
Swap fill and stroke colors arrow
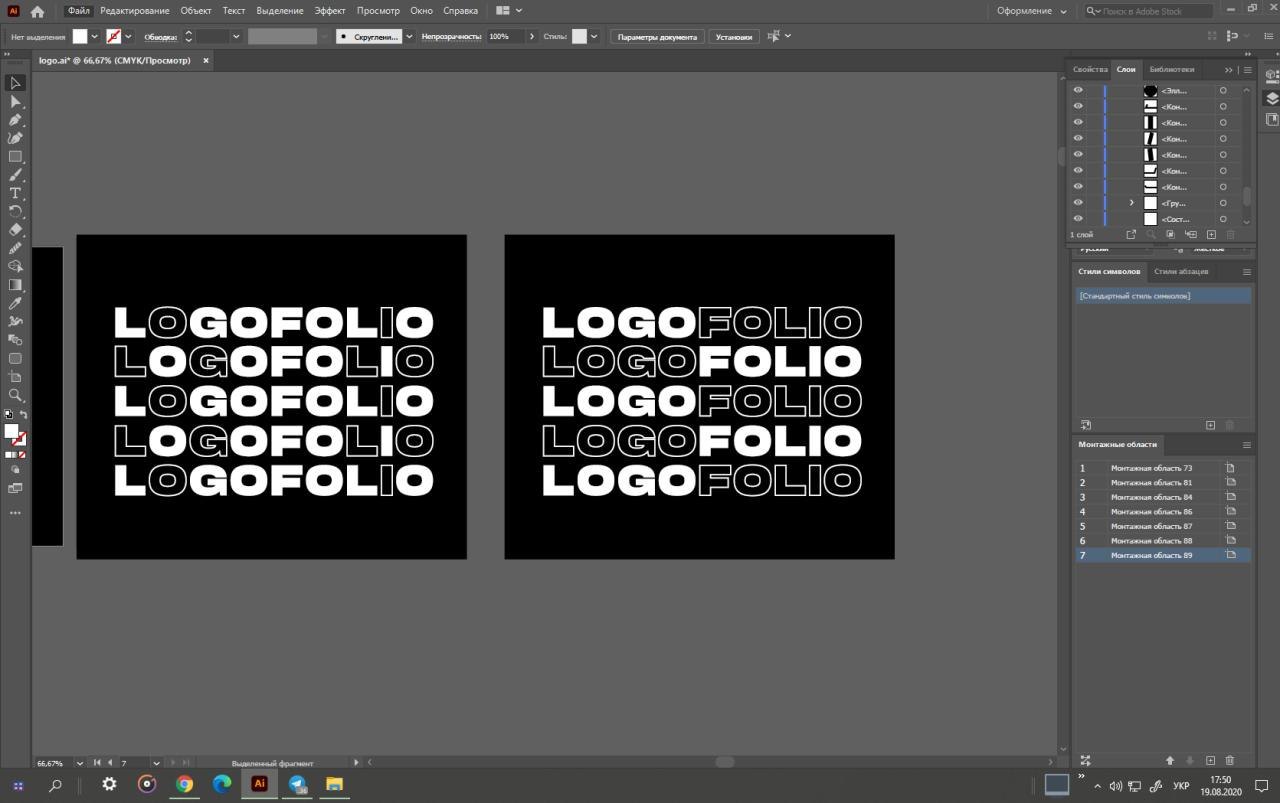click(x=23, y=414)
